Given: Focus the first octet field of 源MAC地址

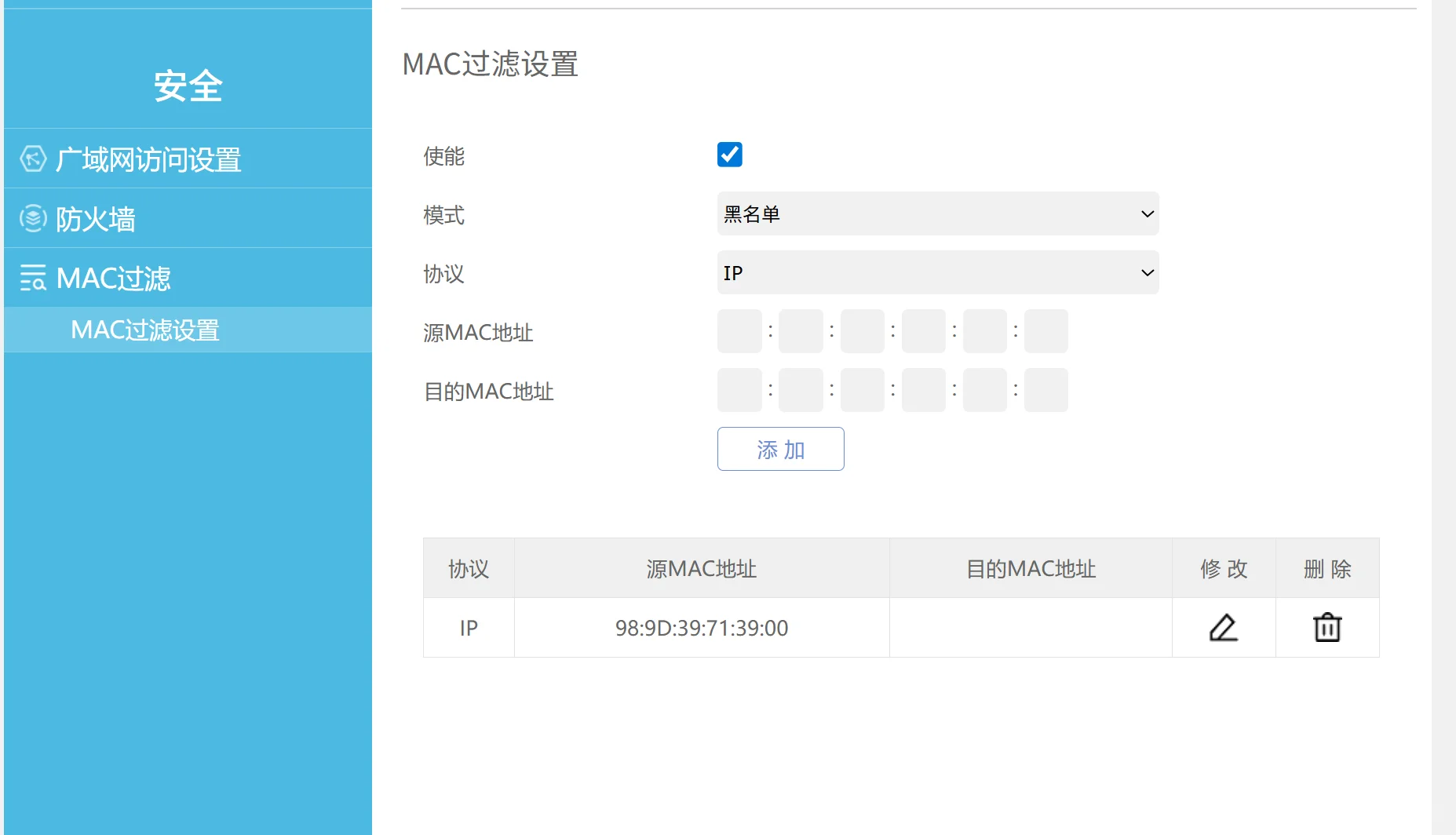Looking at the screenshot, I should click(739, 331).
